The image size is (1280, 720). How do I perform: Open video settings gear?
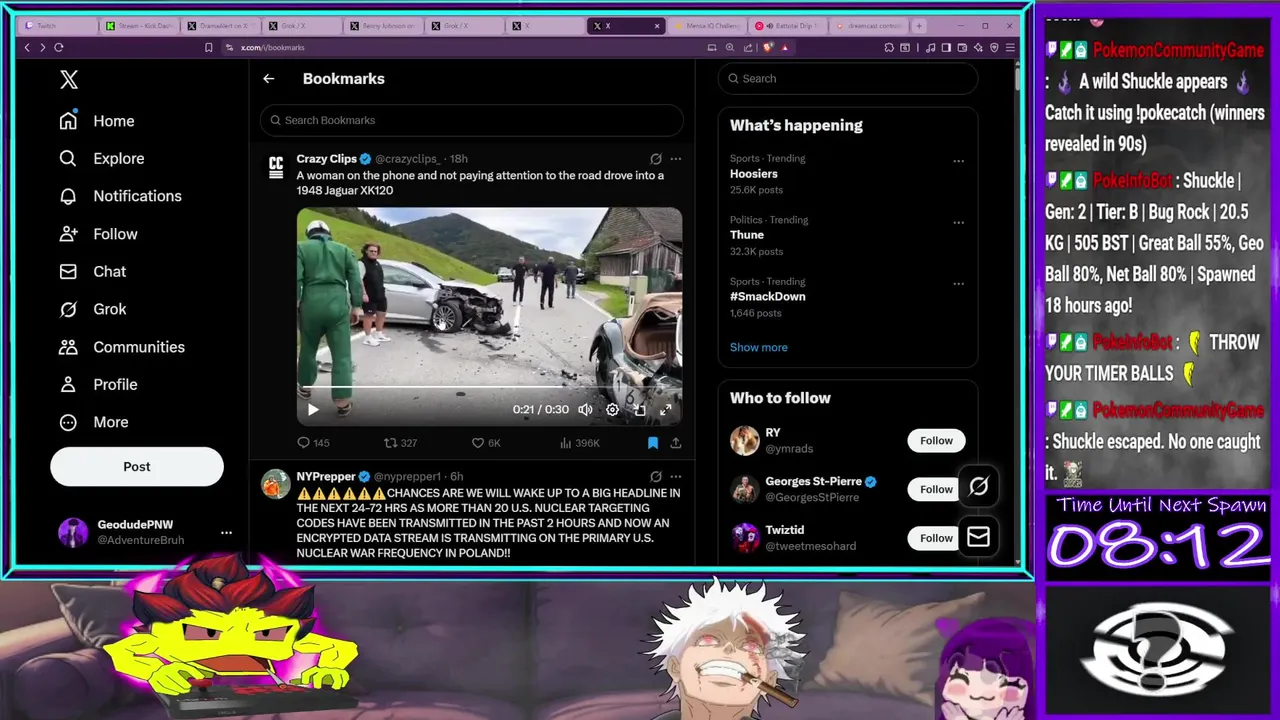[x=612, y=409]
